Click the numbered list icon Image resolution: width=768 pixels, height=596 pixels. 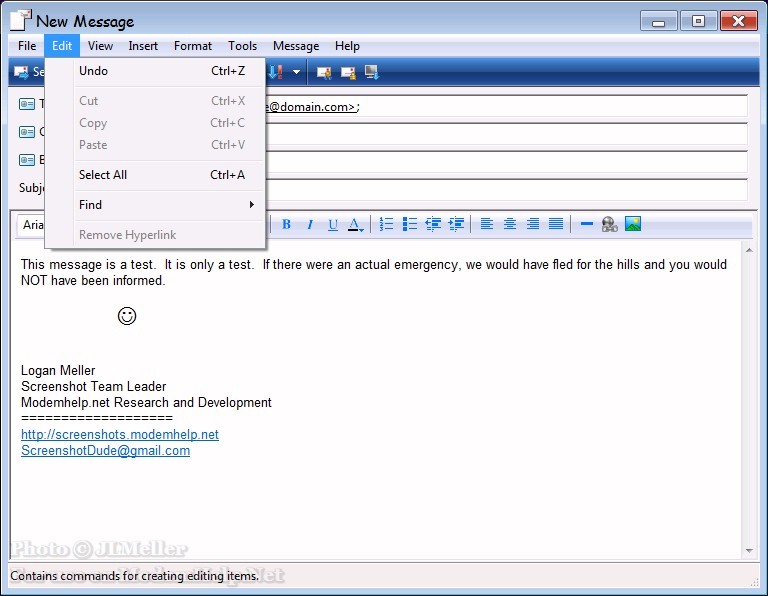tap(386, 224)
